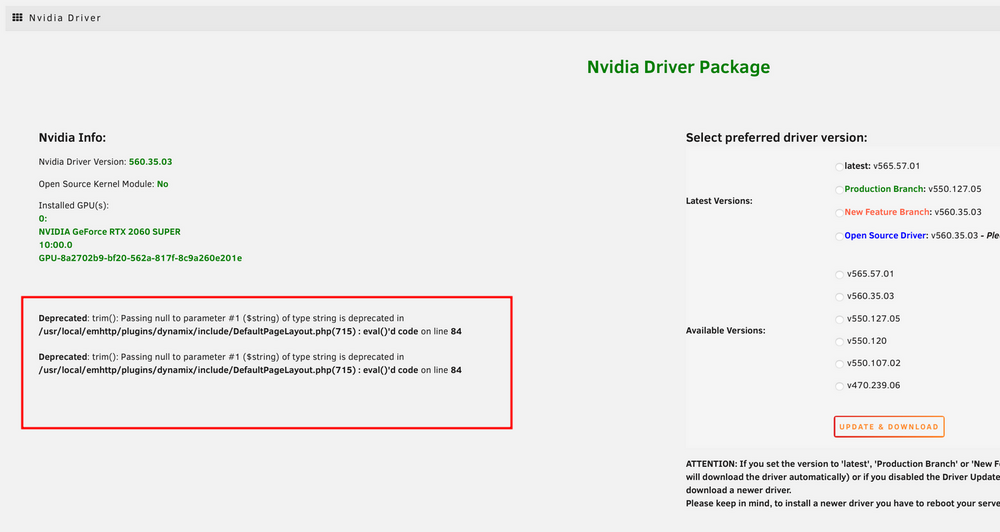Click the 'Select preferred driver version' heading
Screen dimensions: 1000x532
pyautogui.click(x=776, y=138)
